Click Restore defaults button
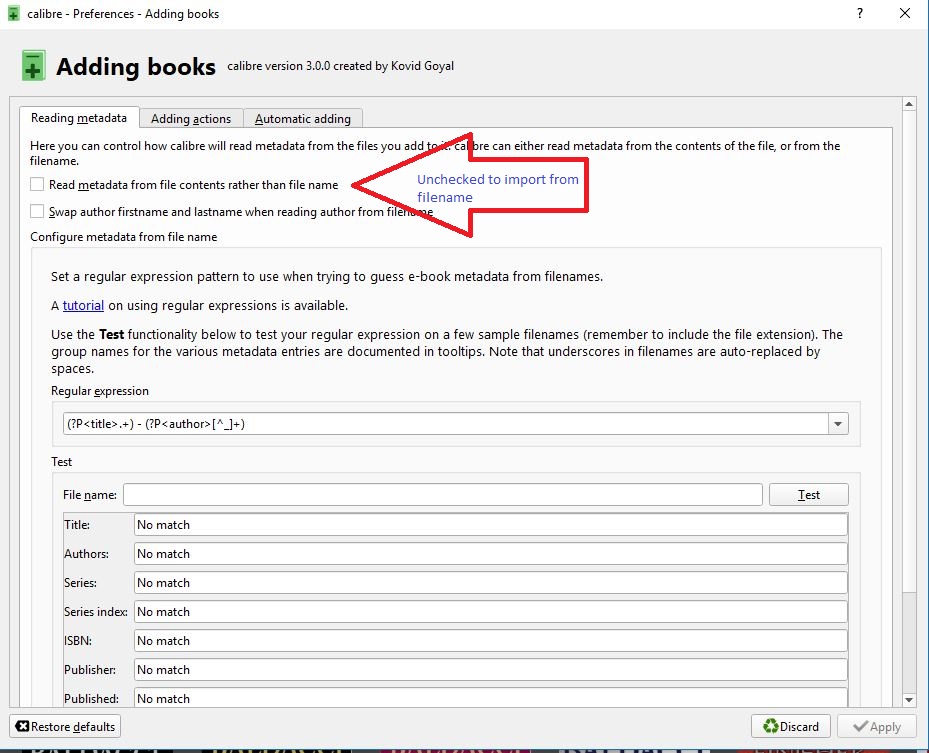This screenshot has width=929, height=753. pos(65,726)
